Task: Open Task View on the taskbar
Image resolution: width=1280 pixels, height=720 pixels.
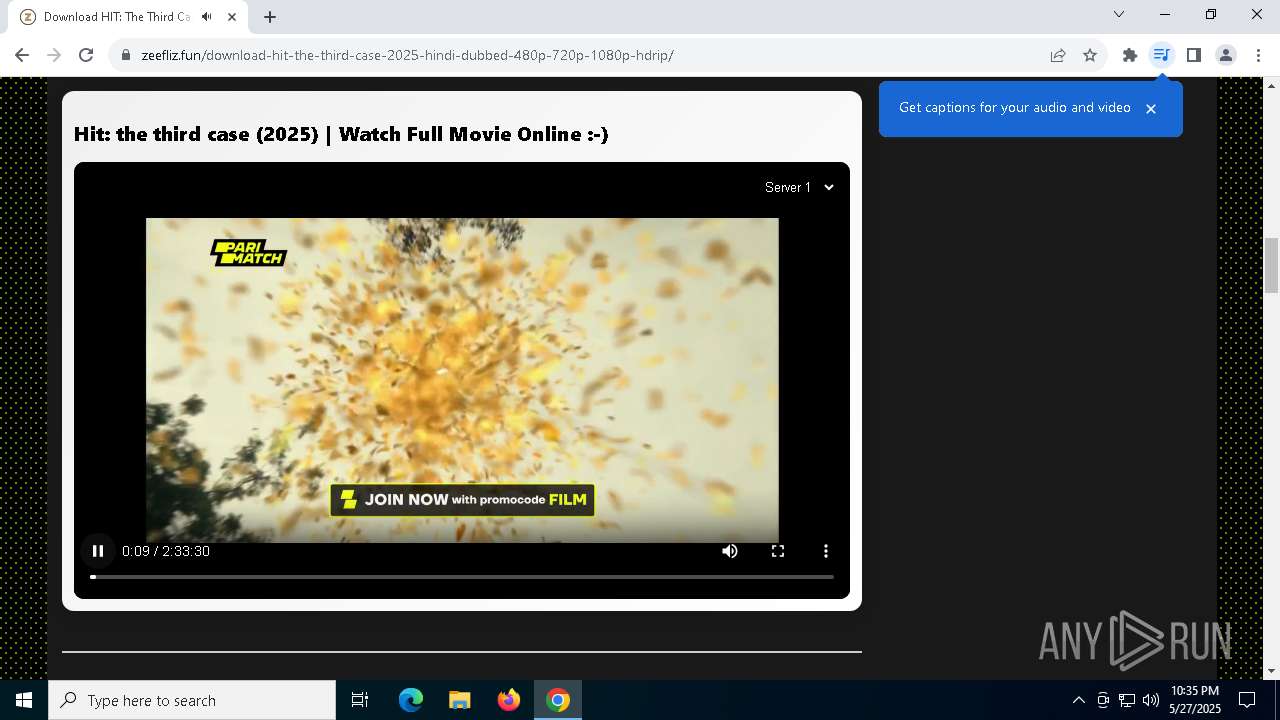Action: tap(360, 700)
